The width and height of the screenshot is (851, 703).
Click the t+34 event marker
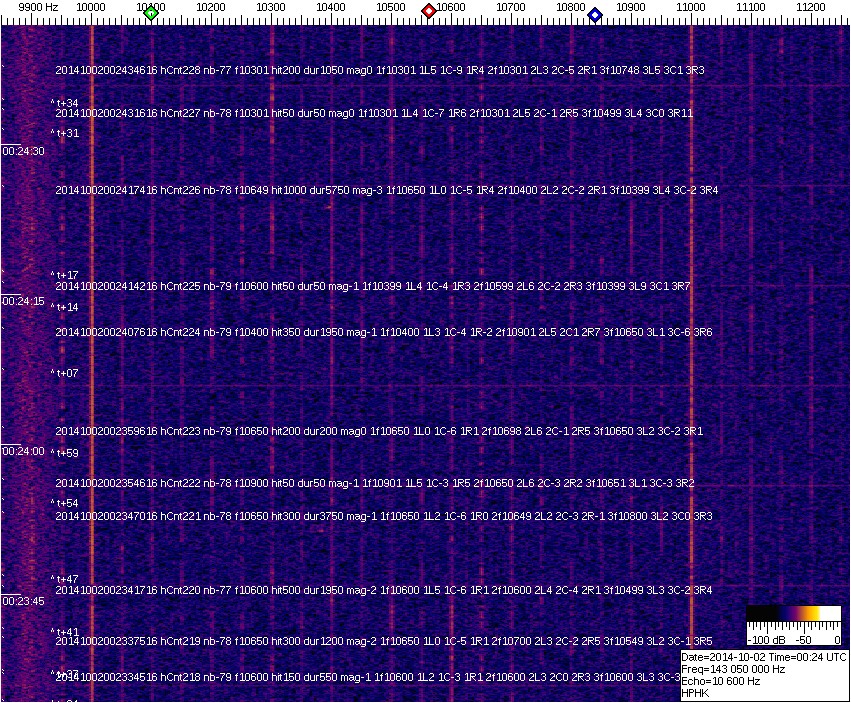pos(66,102)
